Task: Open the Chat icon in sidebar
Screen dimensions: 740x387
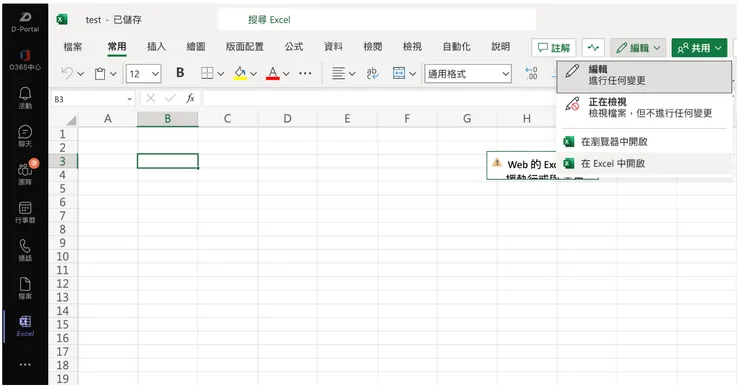Action: (x=25, y=136)
